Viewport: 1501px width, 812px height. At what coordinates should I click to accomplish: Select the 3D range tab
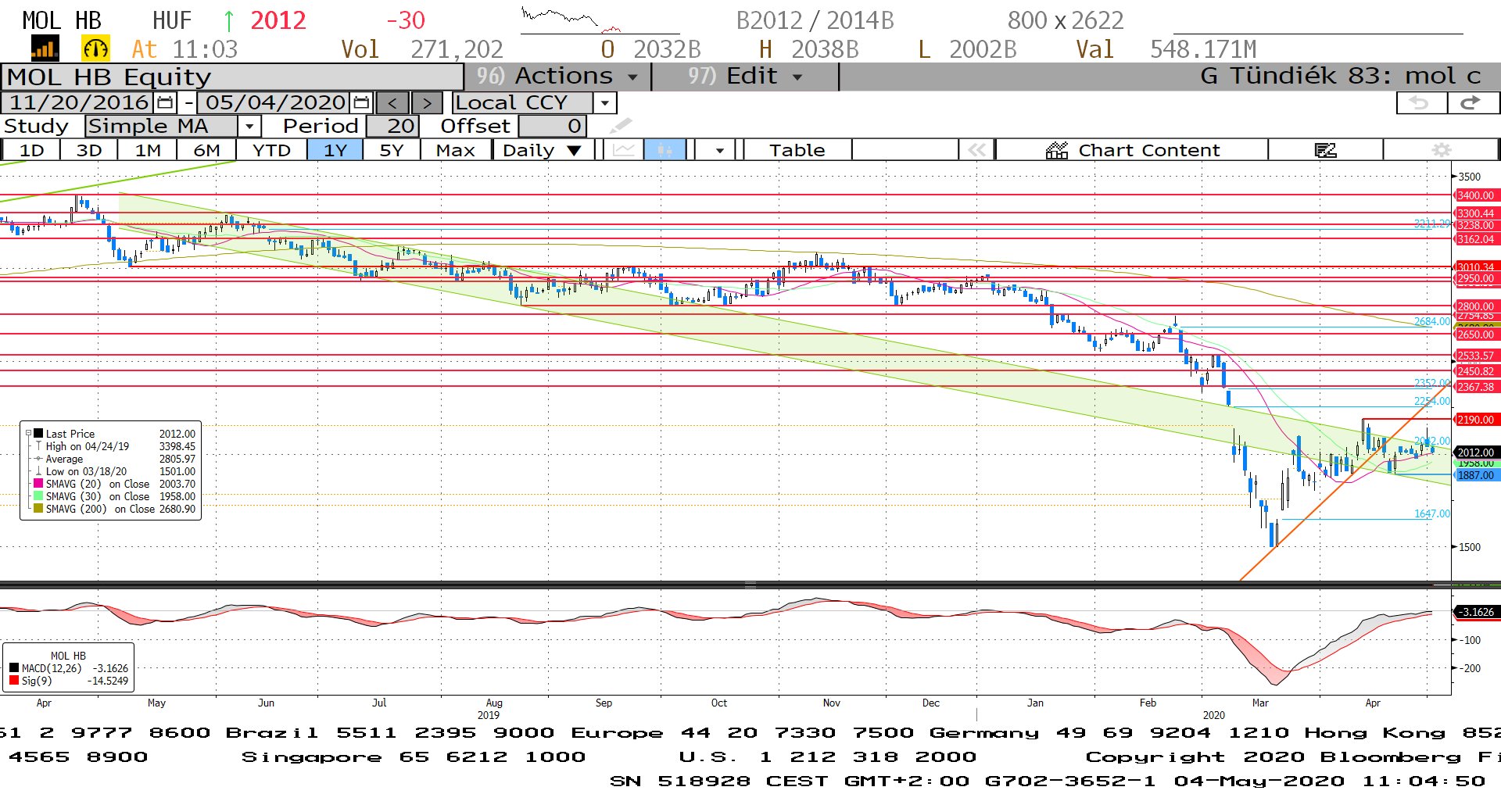point(89,149)
